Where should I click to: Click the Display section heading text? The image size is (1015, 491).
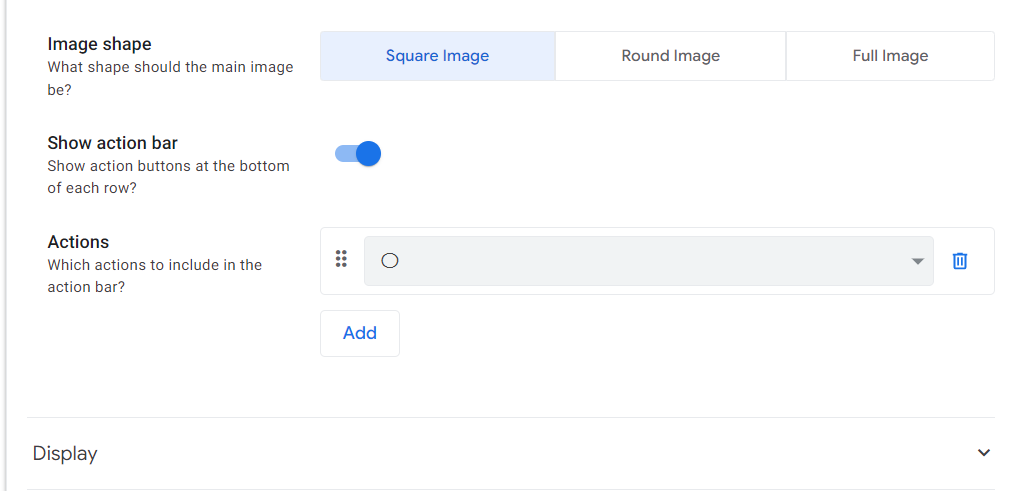click(65, 453)
